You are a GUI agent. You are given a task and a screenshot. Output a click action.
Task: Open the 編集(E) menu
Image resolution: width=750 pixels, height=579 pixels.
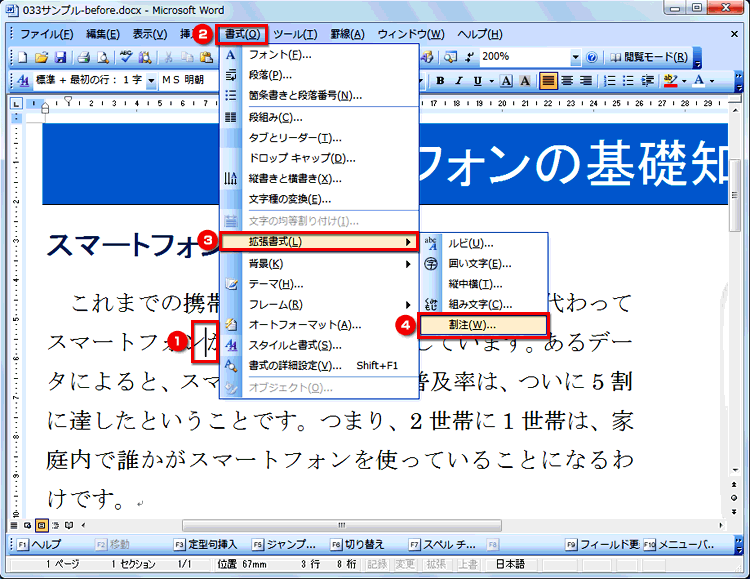tap(102, 34)
